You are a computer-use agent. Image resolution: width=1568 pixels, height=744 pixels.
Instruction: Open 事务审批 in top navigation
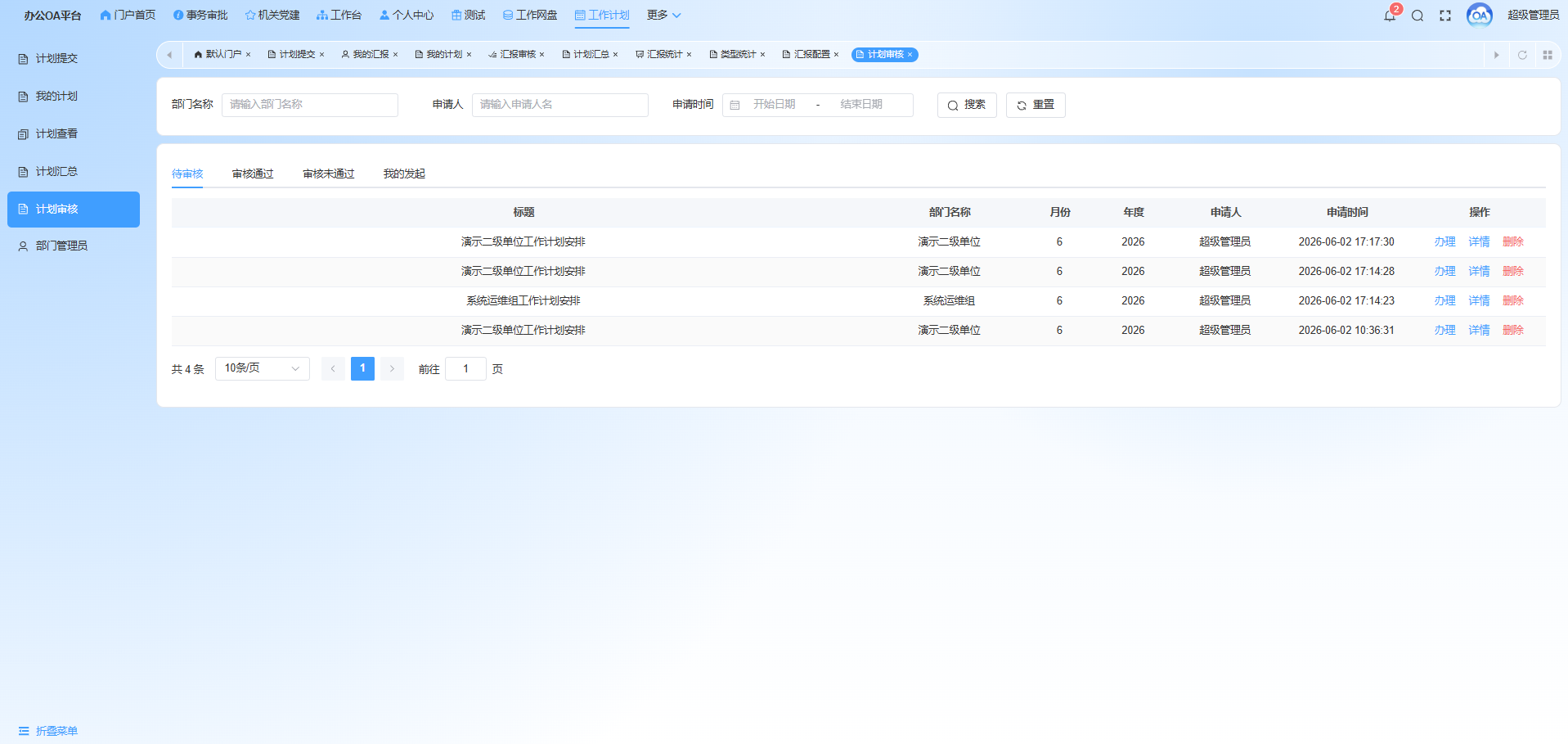pos(200,15)
